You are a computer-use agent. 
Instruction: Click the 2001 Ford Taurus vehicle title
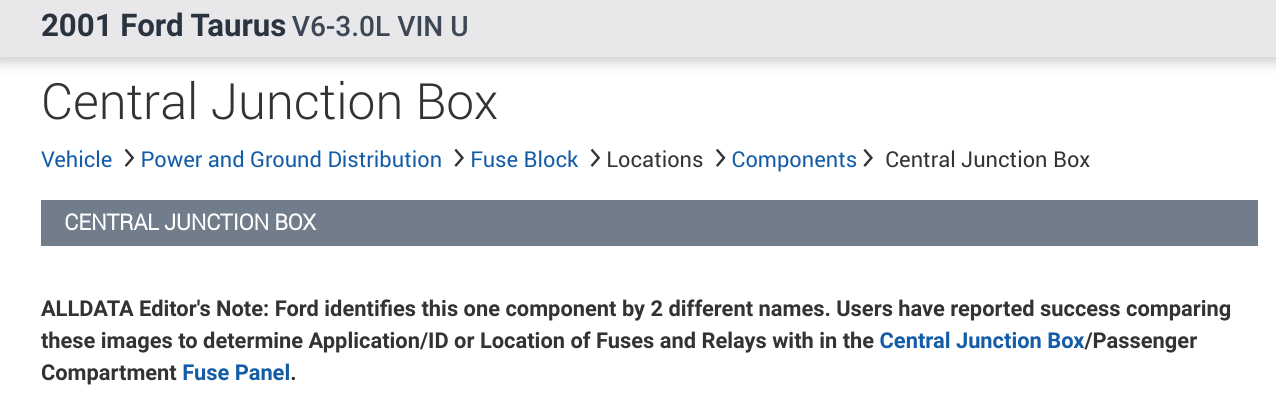point(163,27)
